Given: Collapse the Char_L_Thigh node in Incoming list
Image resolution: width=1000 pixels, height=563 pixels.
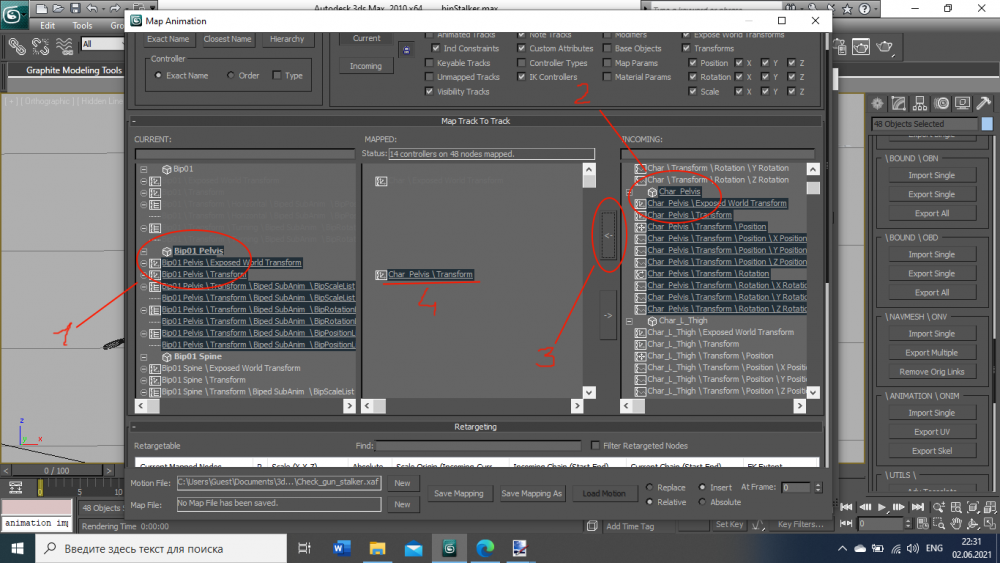Looking at the screenshot, I should coord(629,321).
